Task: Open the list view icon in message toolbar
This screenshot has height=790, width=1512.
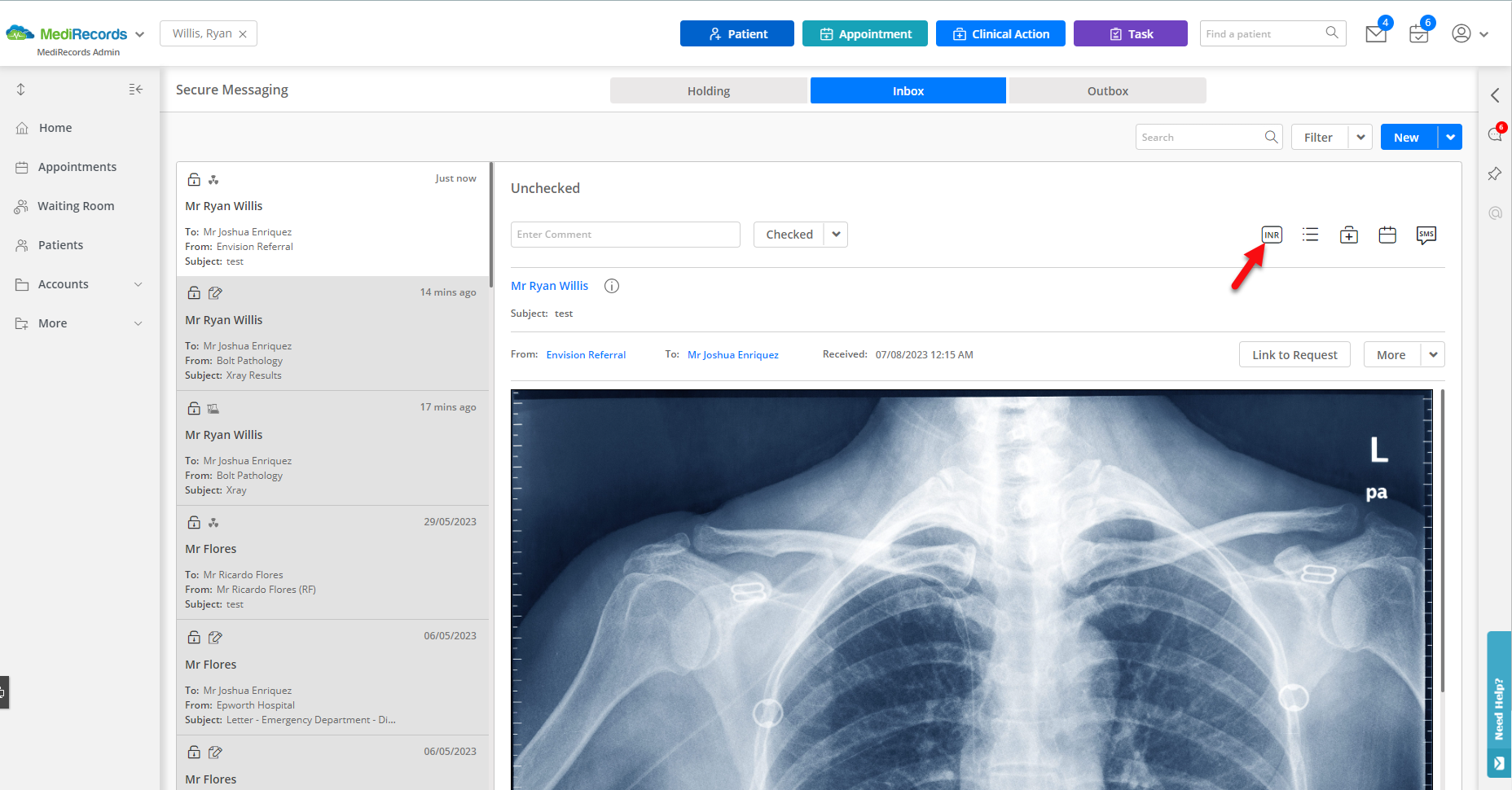Action: (1310, 235)
